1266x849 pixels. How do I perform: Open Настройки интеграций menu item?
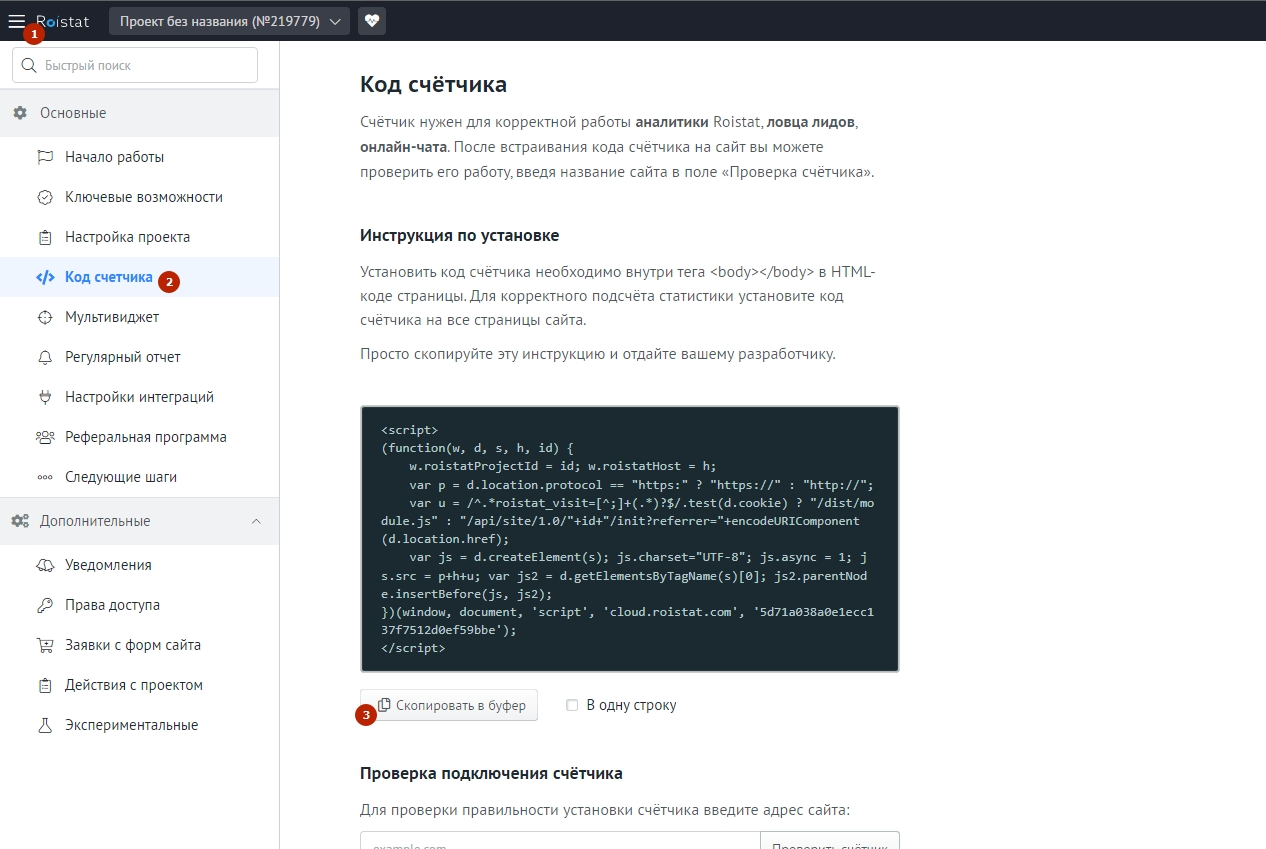point(140,397)
